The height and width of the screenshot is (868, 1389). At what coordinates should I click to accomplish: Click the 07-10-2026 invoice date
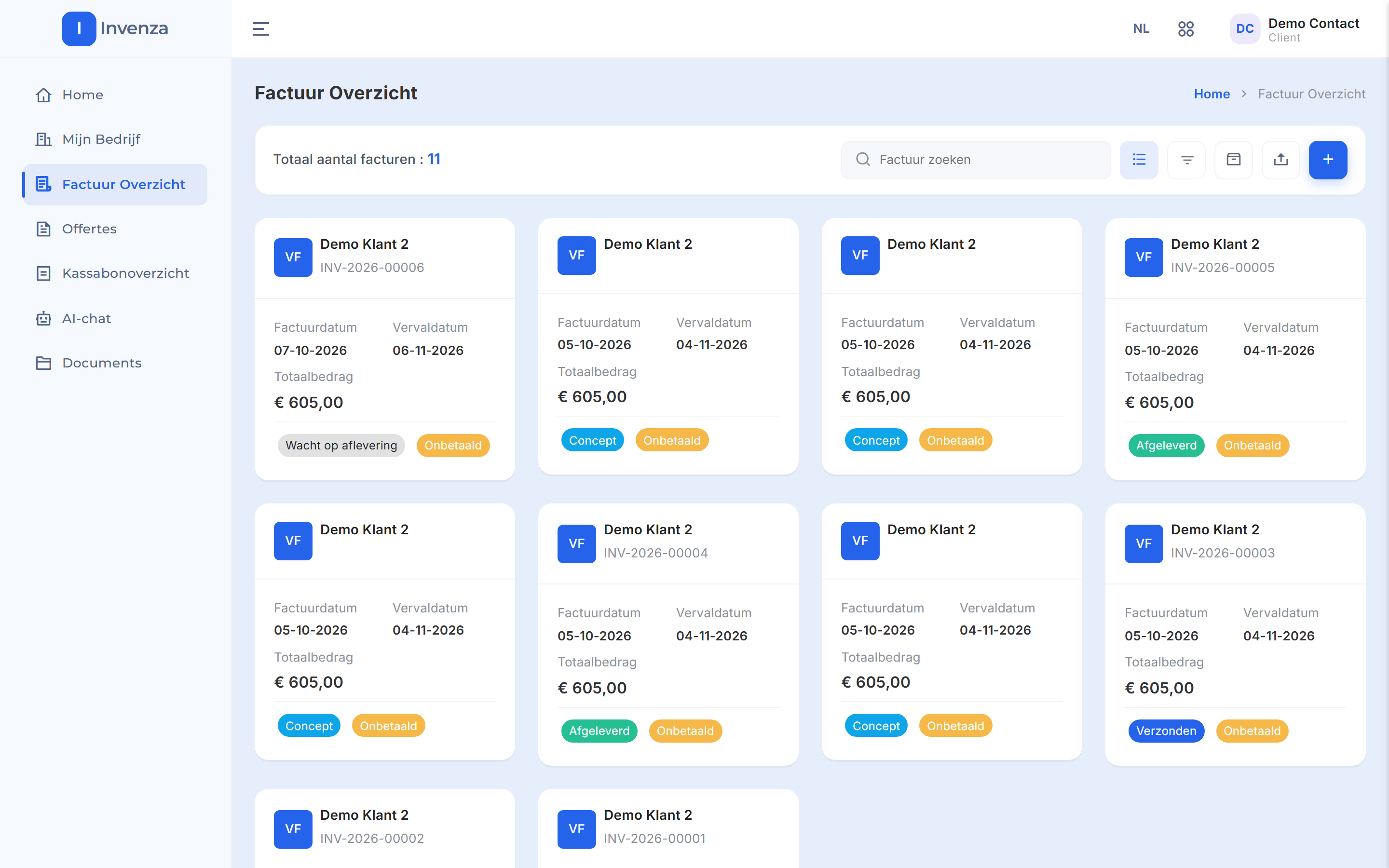click(x=310, y=350)
